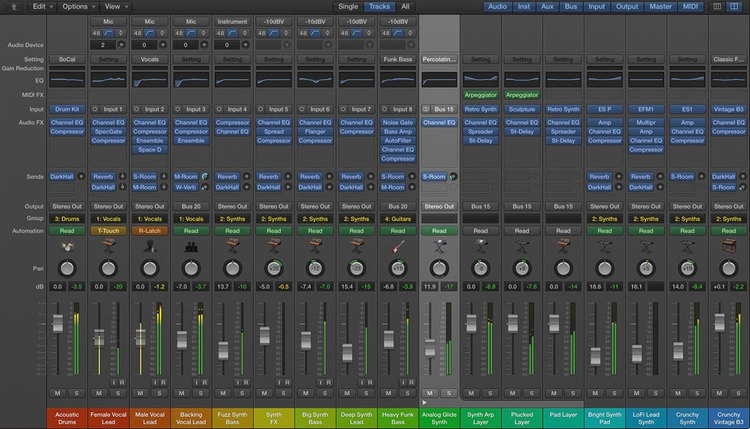
Task: Click the Analog Glide Synth track icon
Action: pyautogui.click(x=437, y=243)
